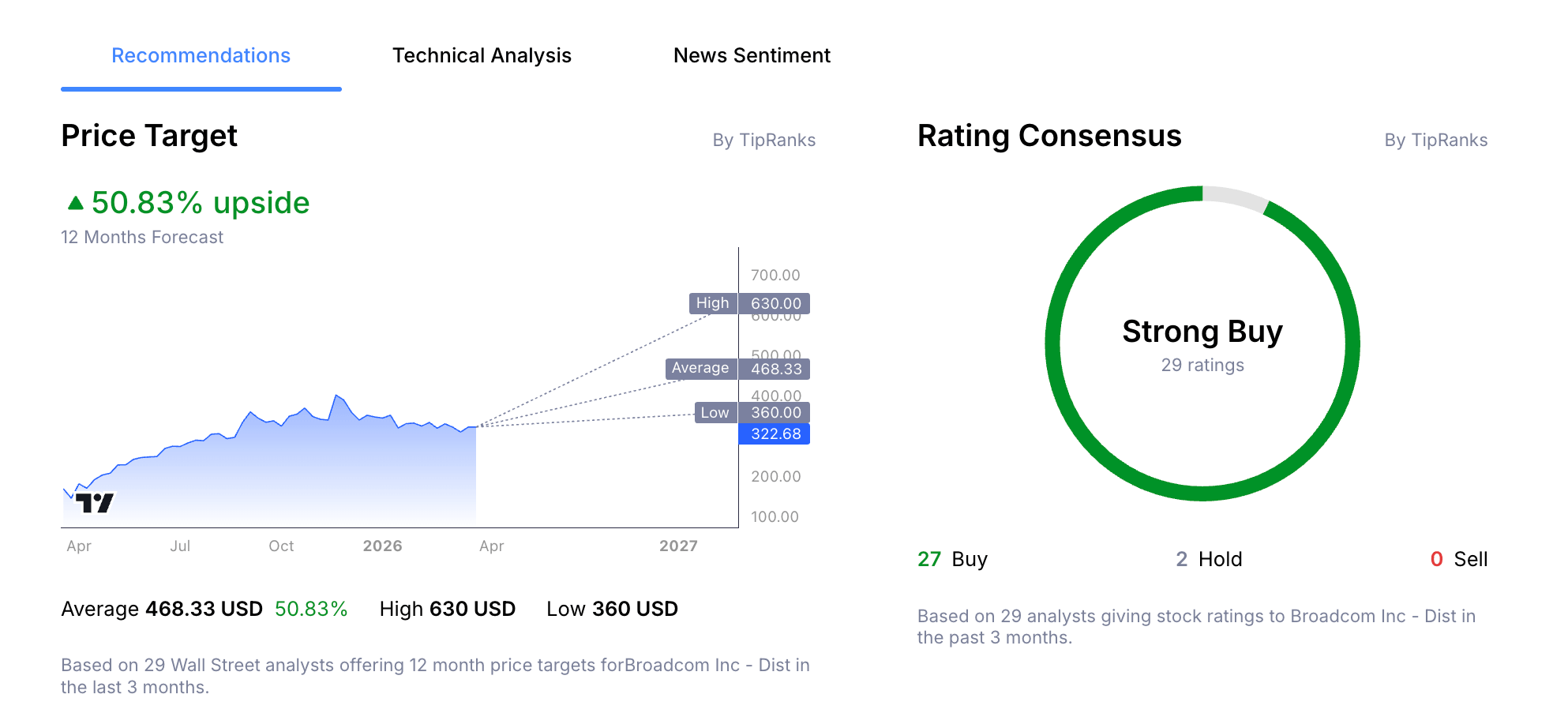Open the By TipRanks link under Price Target
This screenshot has height=728, width=1568.
(x=764, y=140)
